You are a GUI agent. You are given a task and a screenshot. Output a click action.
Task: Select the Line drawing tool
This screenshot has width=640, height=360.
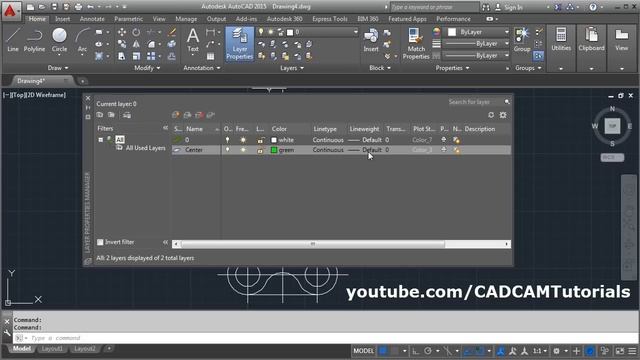(13, 40)
